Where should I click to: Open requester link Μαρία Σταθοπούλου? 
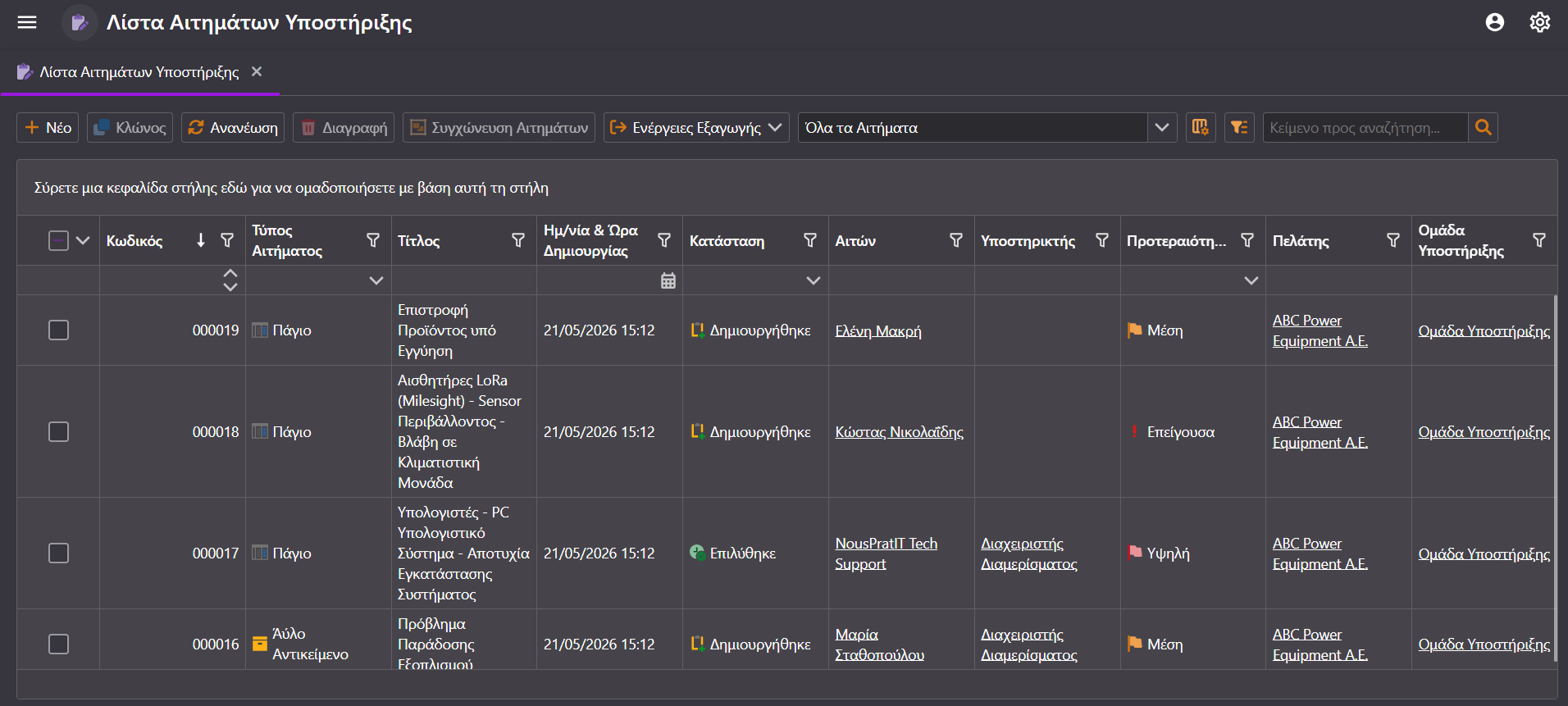point(879,645)
